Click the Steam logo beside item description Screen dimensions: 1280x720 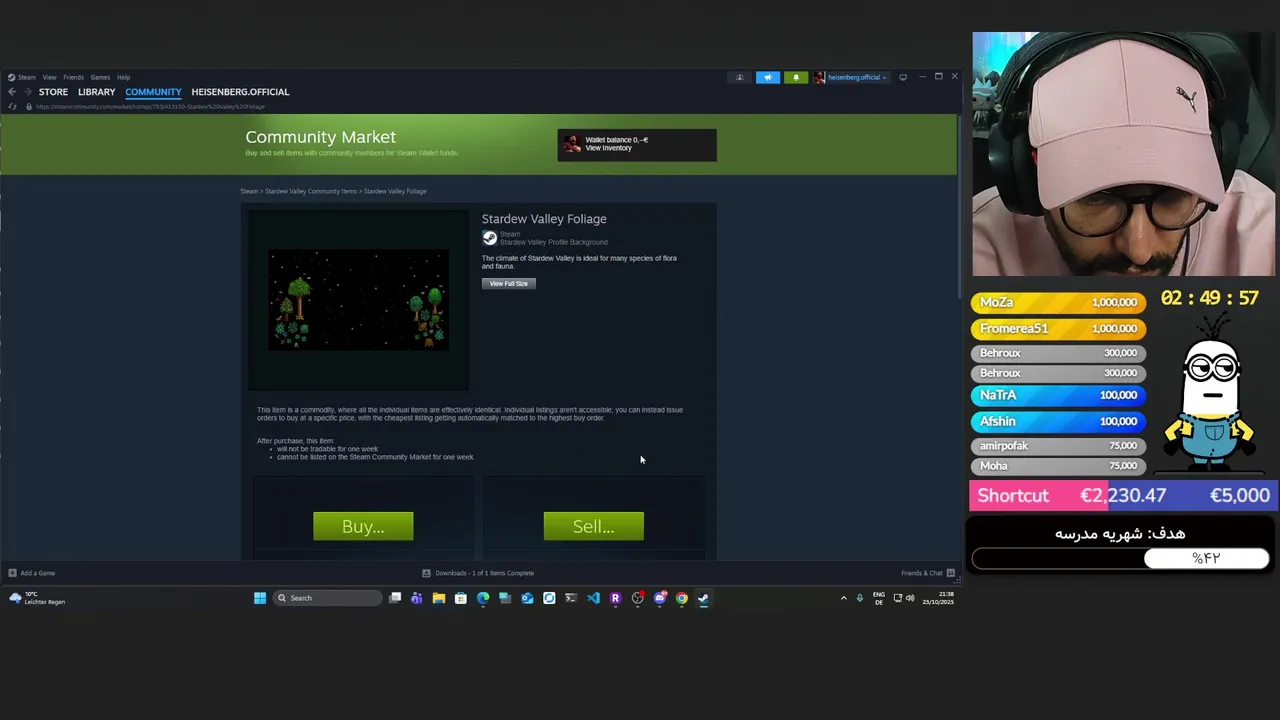coord(489,238)
